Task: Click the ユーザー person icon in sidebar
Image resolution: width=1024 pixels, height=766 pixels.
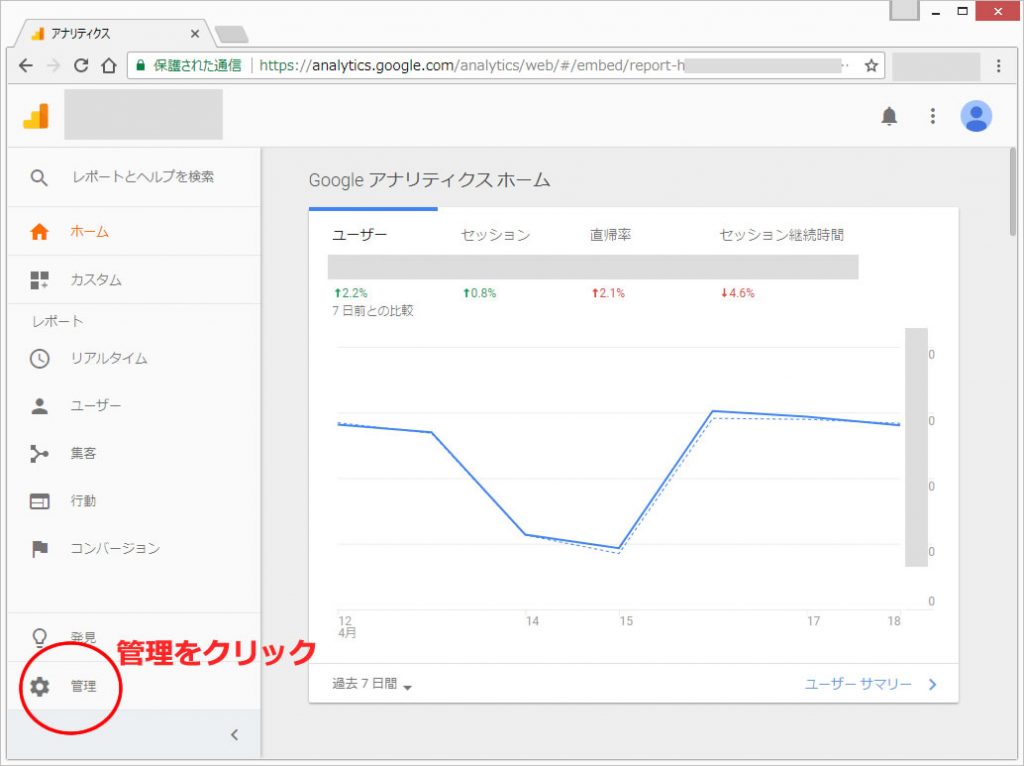Action: (39, 406)
